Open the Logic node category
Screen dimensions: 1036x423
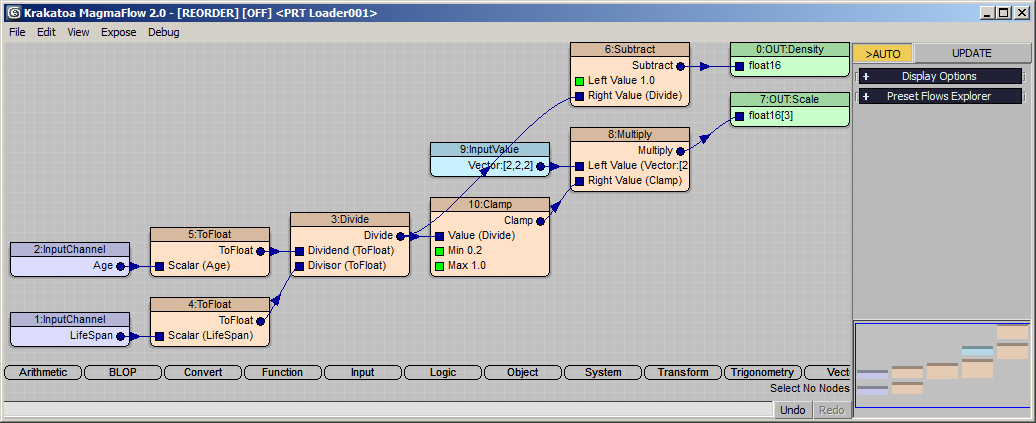(443, 373)
